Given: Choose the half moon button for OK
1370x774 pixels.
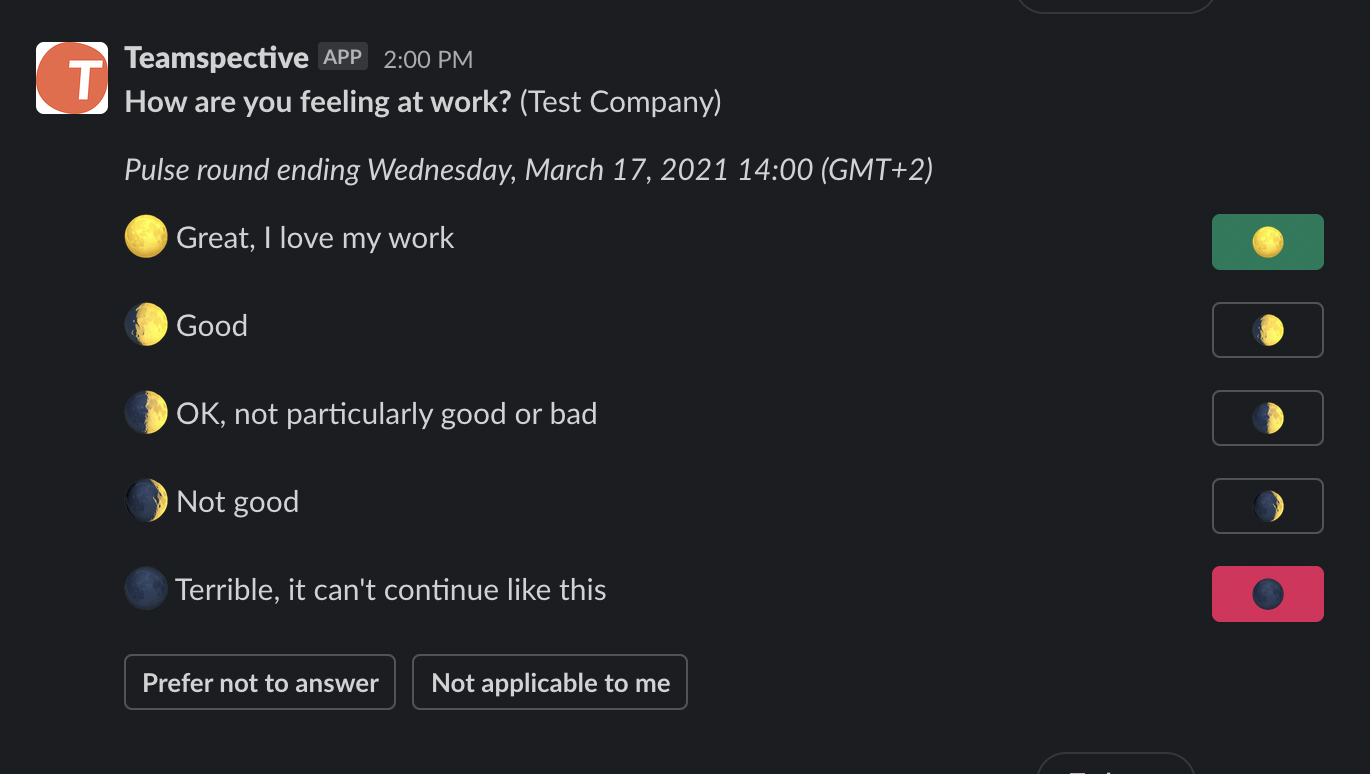Looking at the screenshot, I should pyautogui.click(x=1267, y=418).
